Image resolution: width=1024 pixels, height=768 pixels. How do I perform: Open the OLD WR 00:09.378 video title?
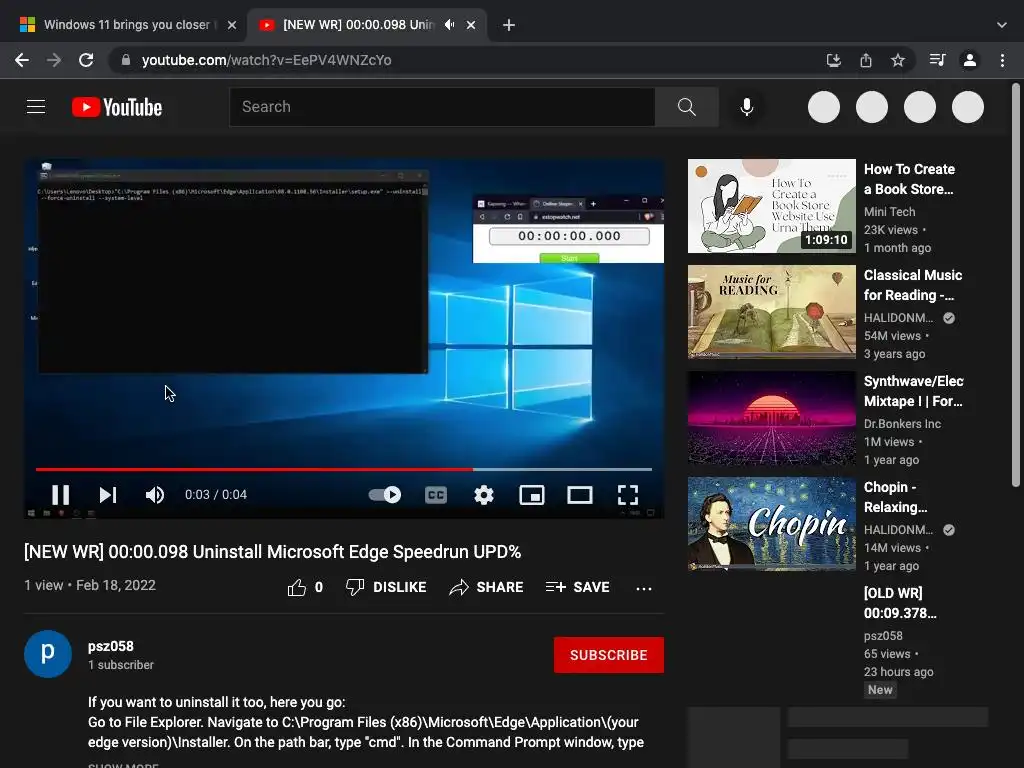click(x=900, y=603)
